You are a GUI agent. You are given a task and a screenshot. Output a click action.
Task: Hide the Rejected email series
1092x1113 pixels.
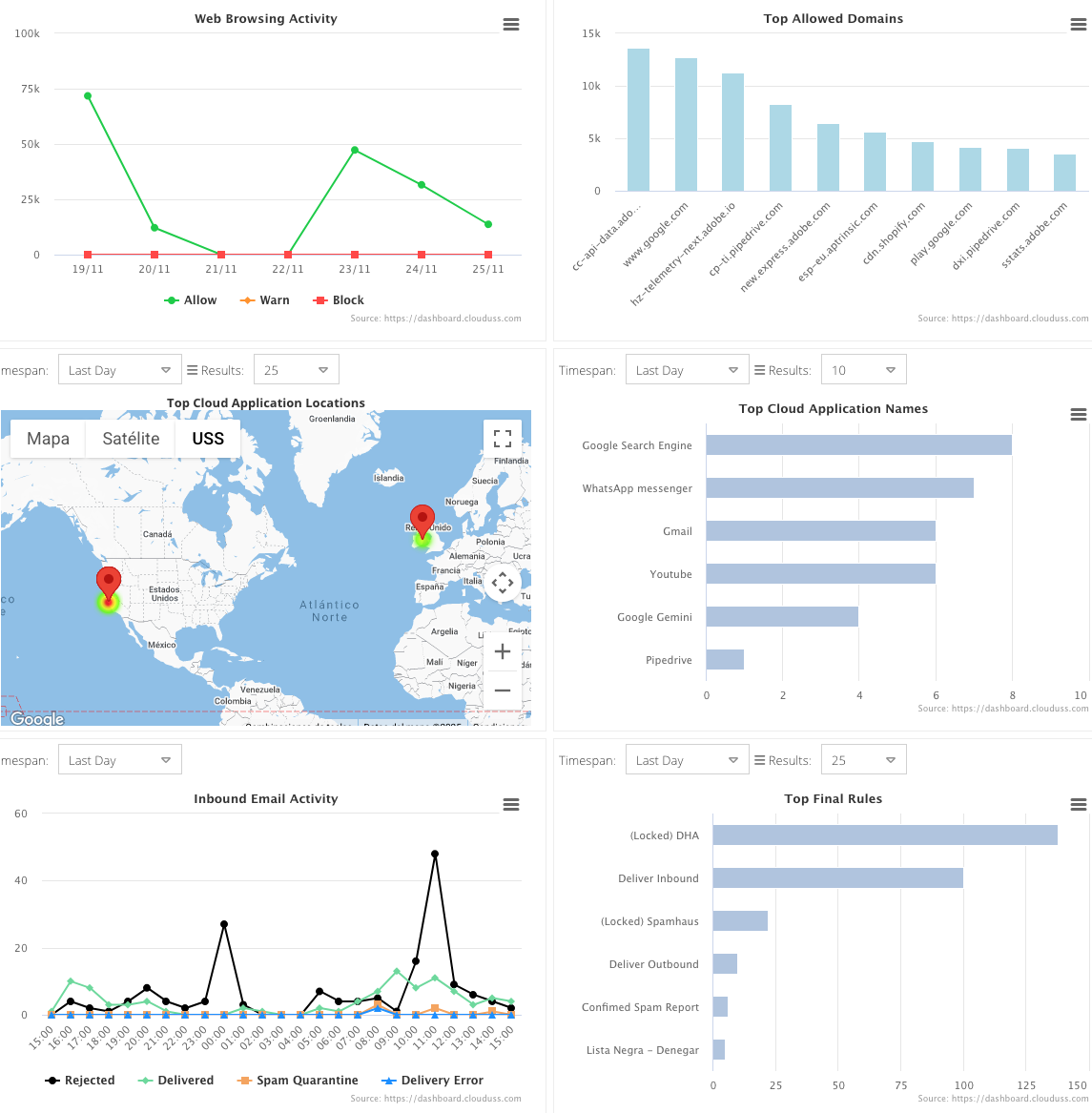click(79, 1081)
